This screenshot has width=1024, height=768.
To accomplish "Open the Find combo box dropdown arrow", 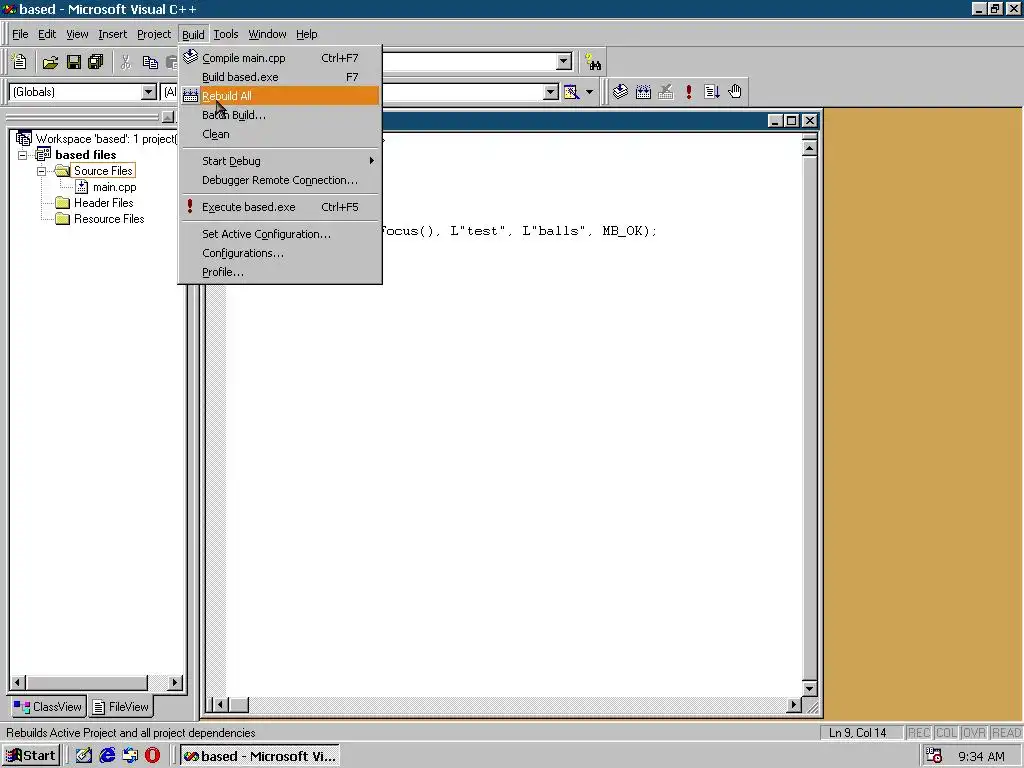I will [564, 62].
